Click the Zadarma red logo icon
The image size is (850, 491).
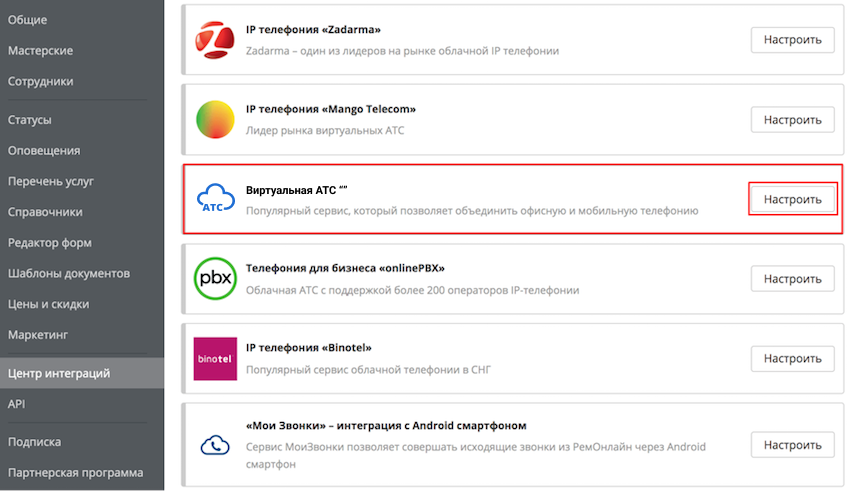pyautogui.click(x=215, y=40)
